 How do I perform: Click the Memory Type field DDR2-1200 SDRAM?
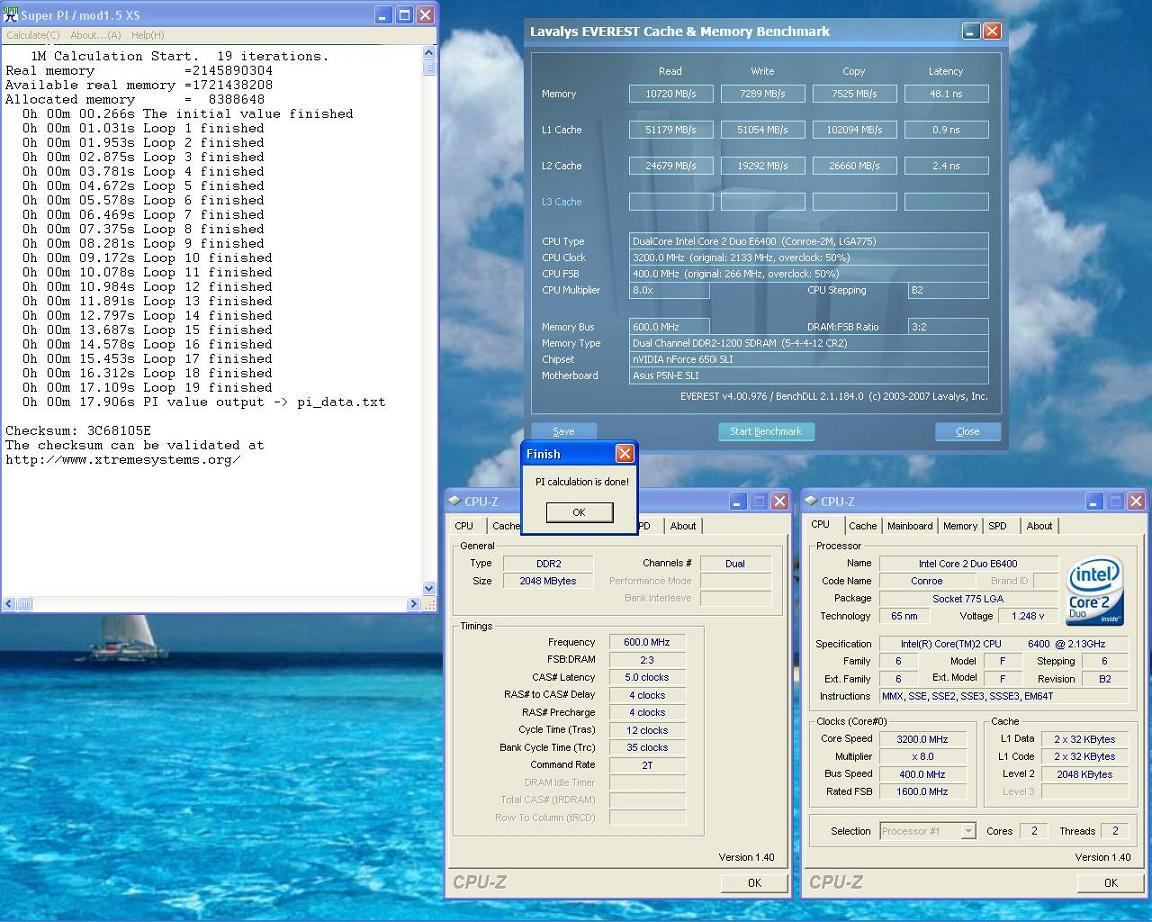click(808, 343)
